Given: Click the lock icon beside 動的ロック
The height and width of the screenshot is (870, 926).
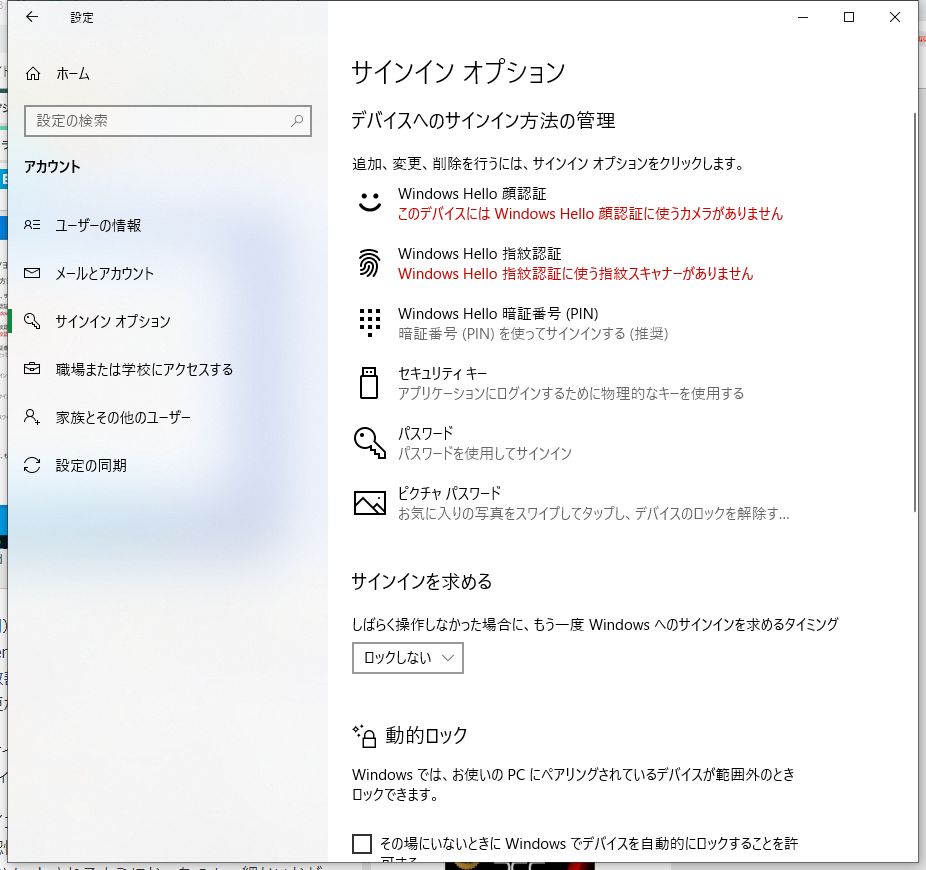Looking at the screenshot, I should click(364, 737).
